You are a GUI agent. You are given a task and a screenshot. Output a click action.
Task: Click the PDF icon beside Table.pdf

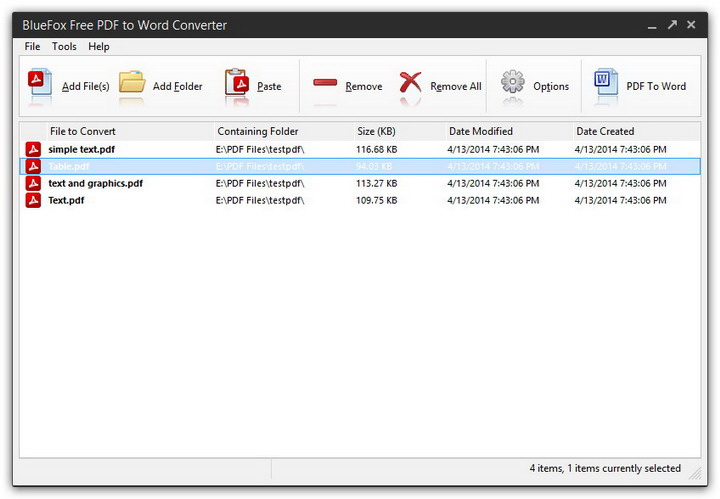[x=33, y=166]
